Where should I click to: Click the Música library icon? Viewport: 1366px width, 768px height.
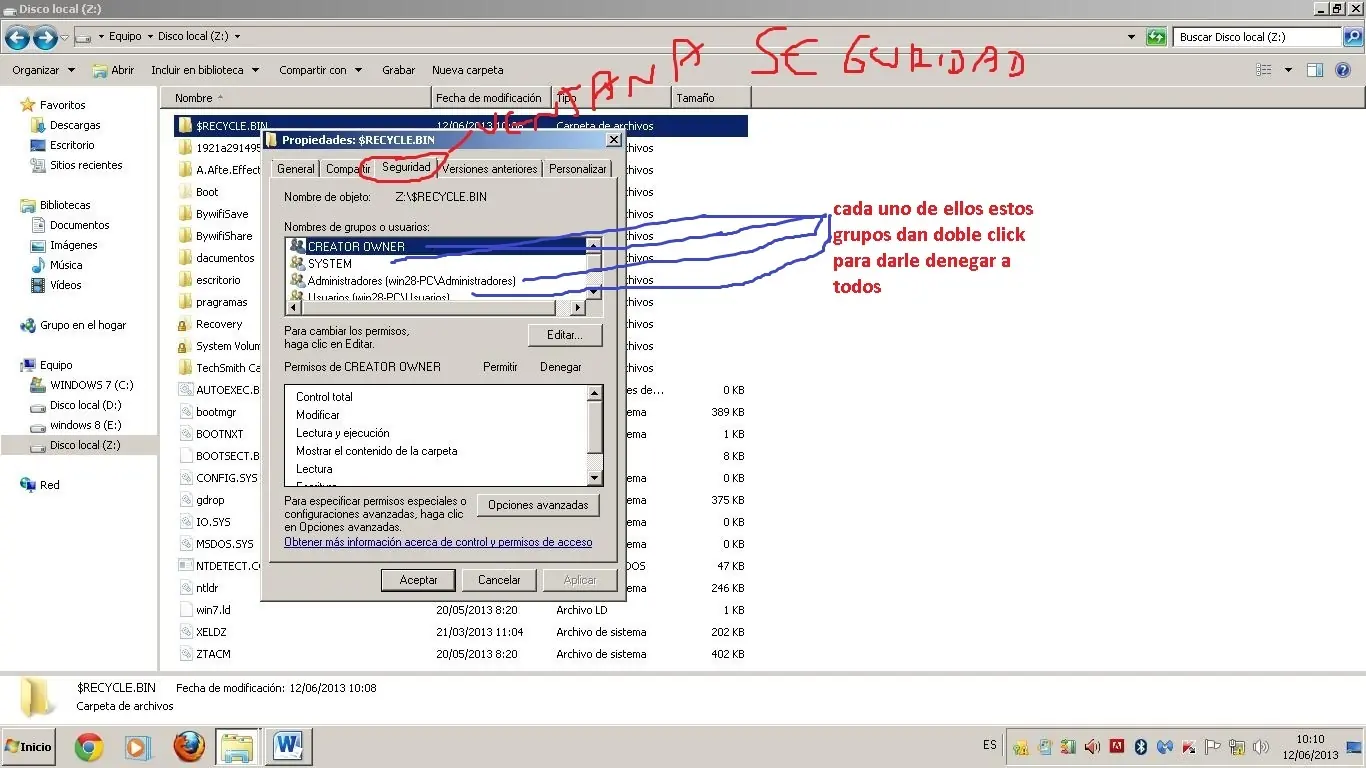click(38, 265)
